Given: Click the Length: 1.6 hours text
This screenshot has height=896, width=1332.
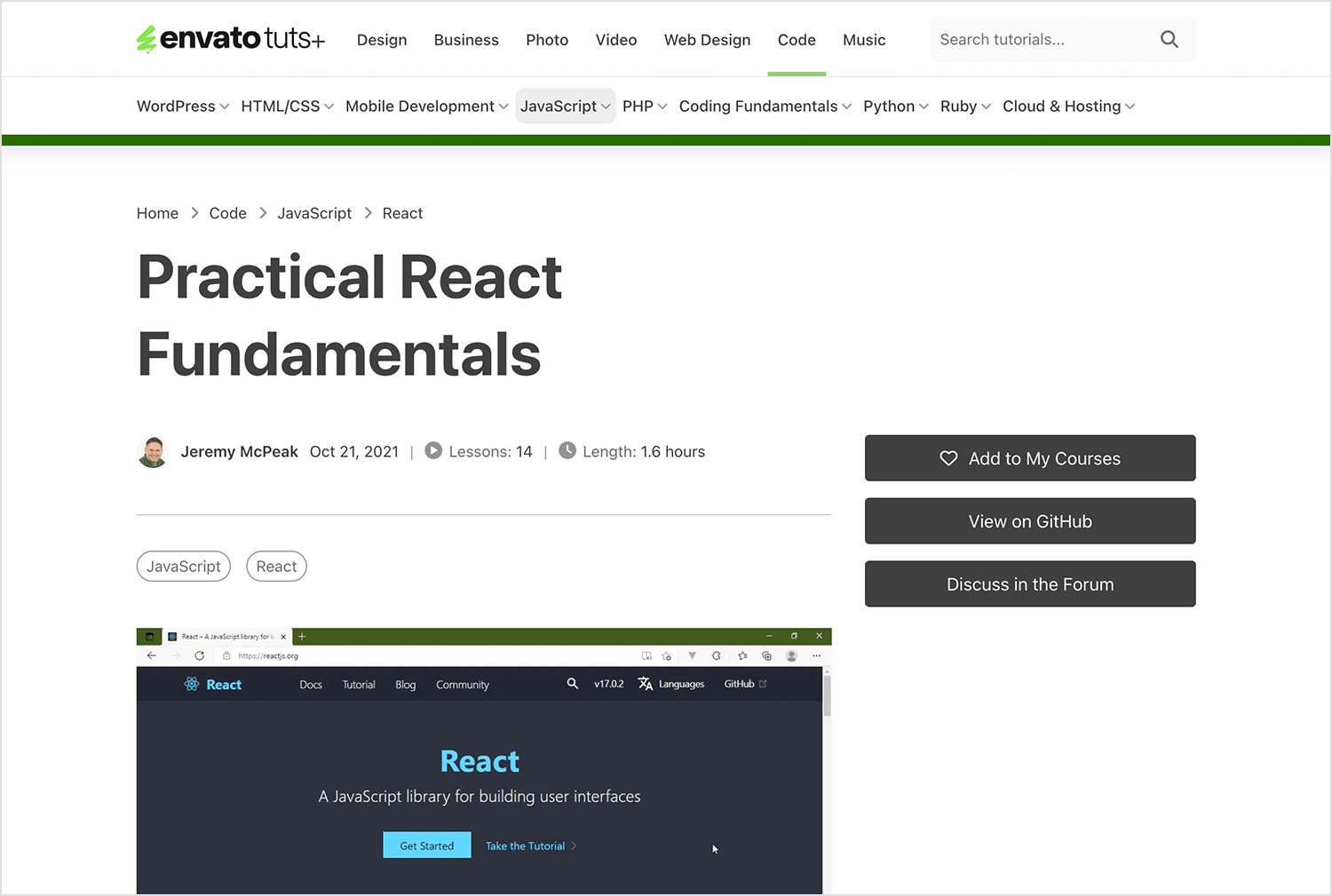Looking at the screenshot, I should [644, 451].
